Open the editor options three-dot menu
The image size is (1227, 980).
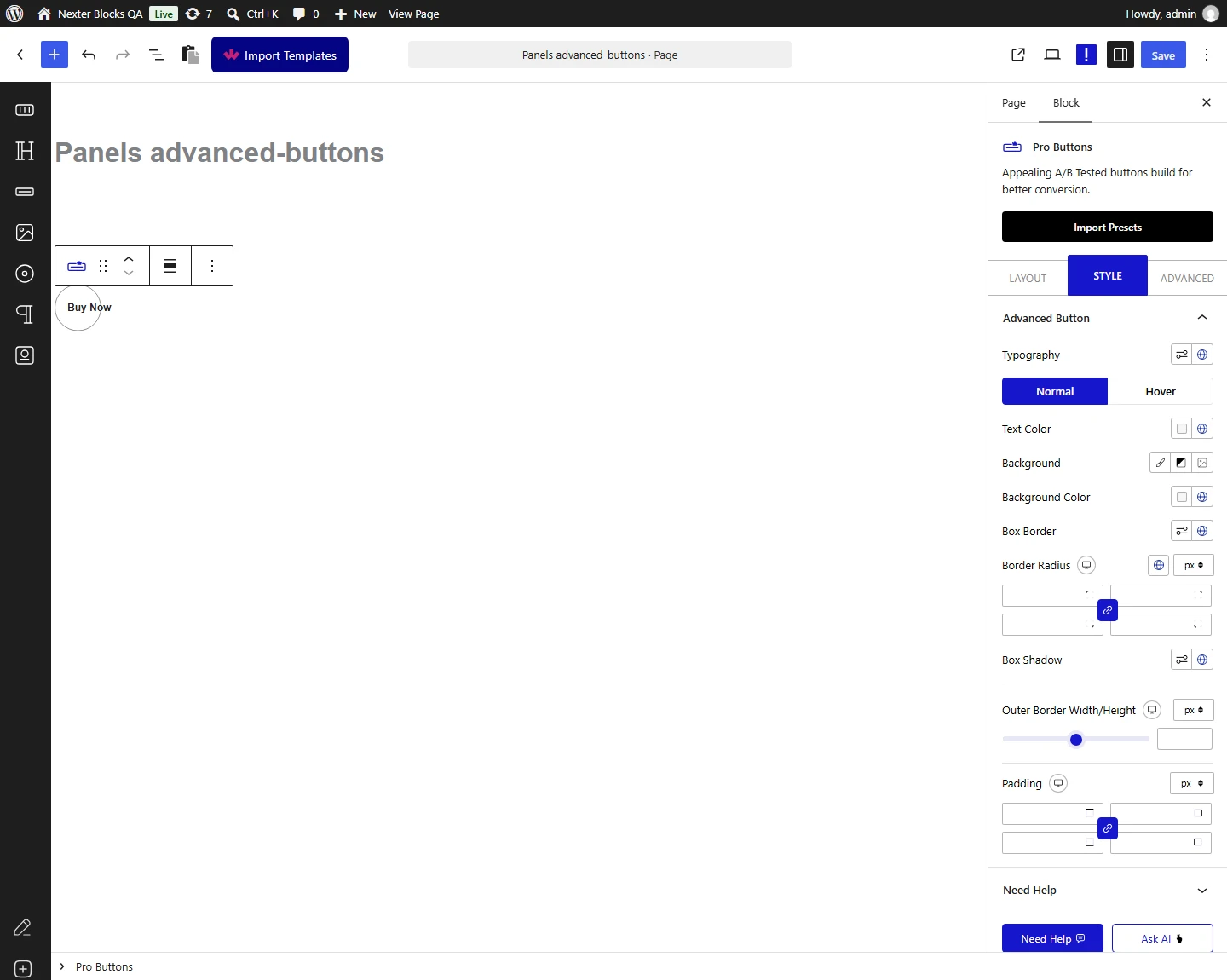pos(1207,55)
